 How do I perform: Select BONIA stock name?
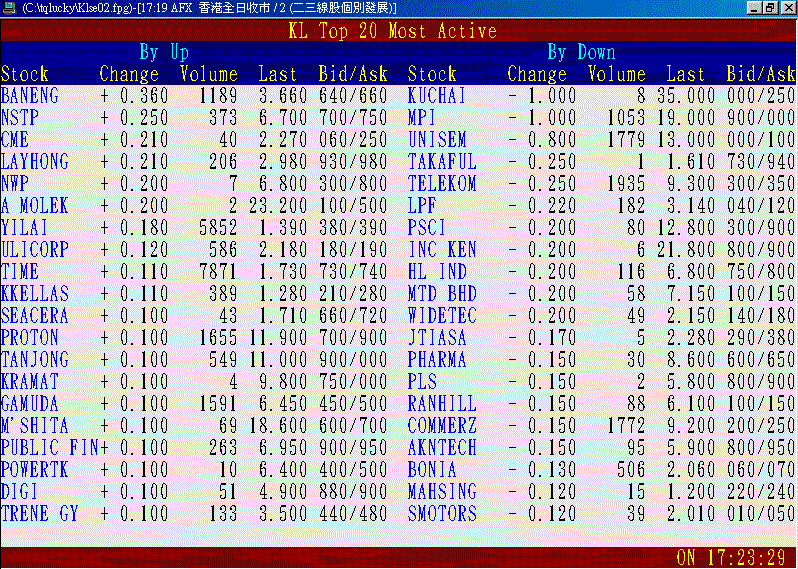coord(432,469)
